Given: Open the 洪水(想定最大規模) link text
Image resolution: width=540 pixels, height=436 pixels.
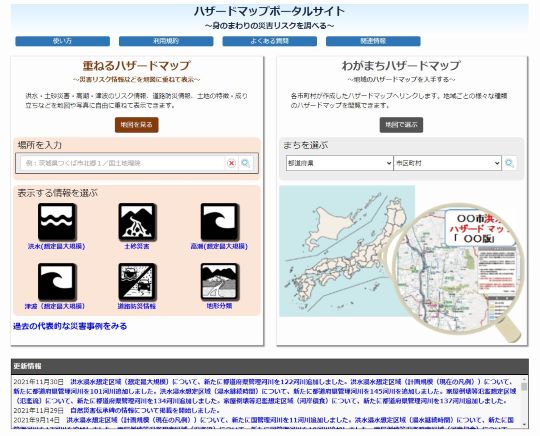Looking at the screenshot, I should click(56, 246).
